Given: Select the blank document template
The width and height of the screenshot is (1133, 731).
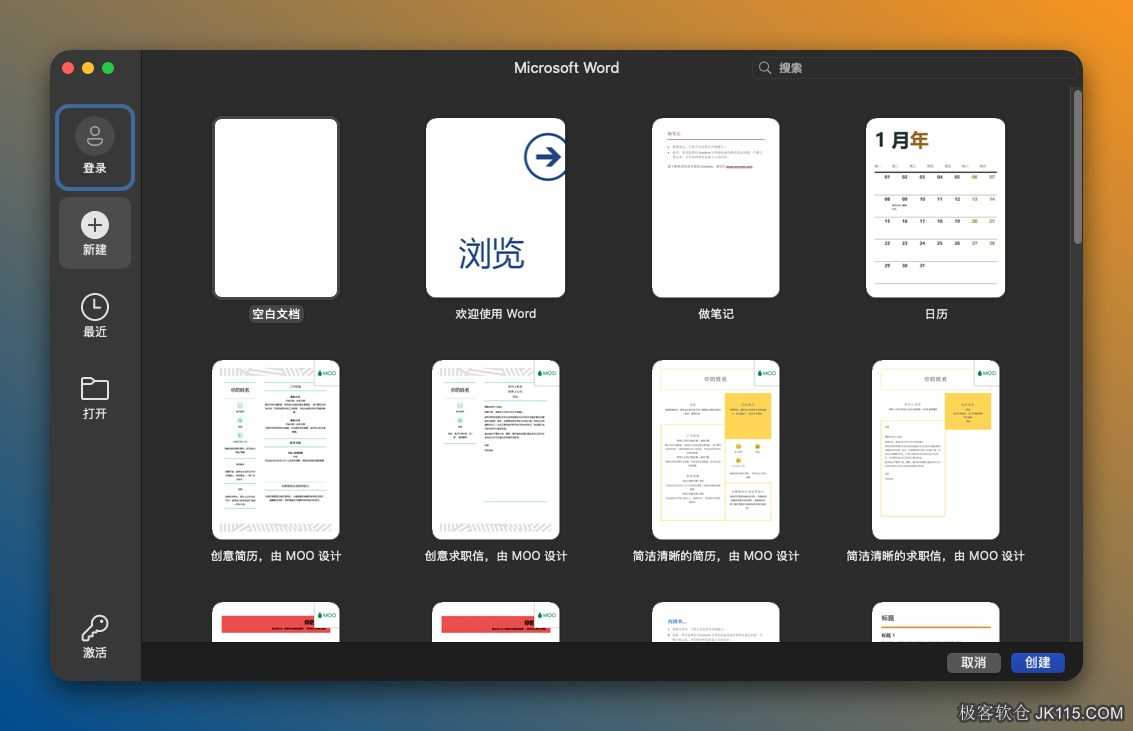Looking at the screenshot, I should pyautogui.click(x=276, y=207).
